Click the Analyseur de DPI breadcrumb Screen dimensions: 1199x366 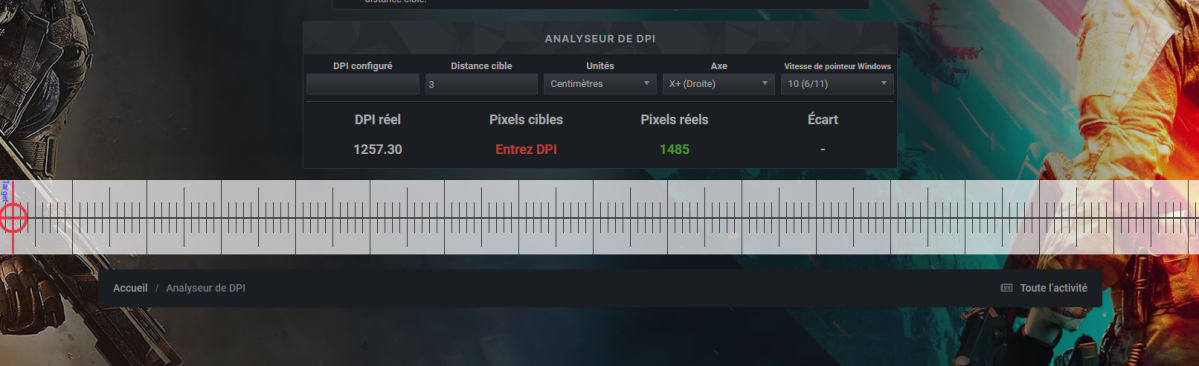(x=206, y=288)
